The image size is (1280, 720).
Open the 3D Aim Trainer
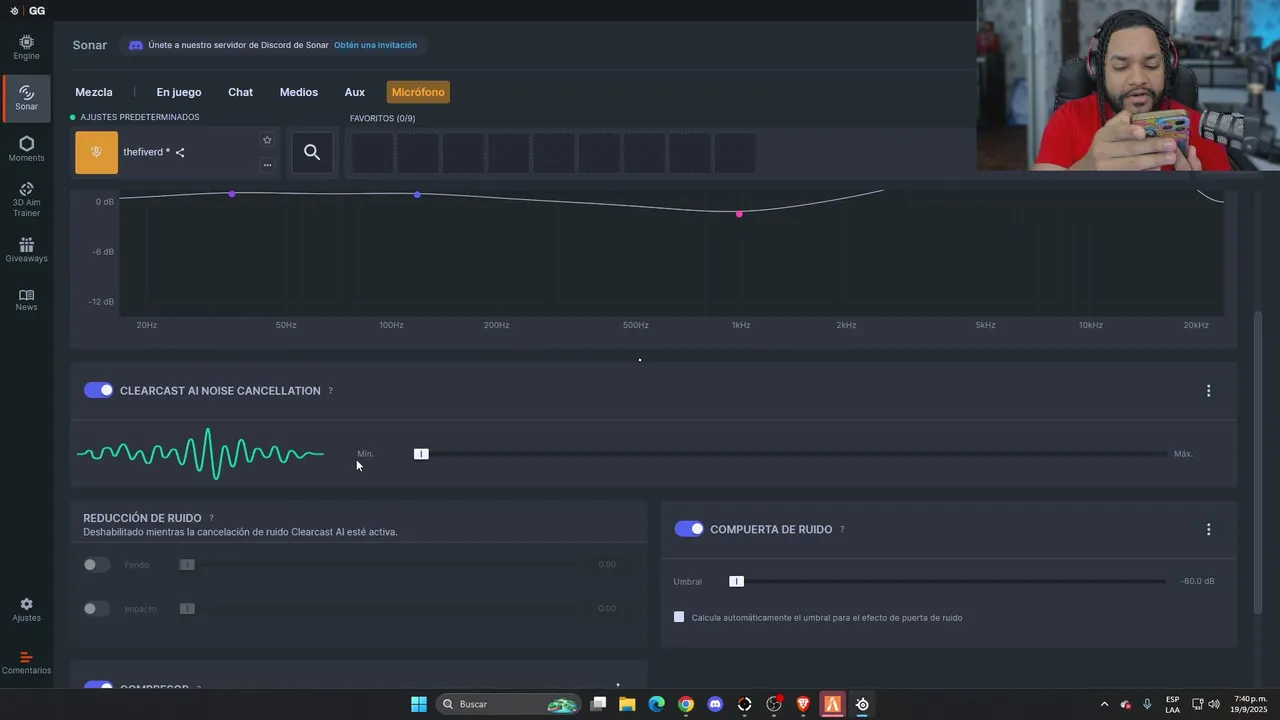coord(26,199)
